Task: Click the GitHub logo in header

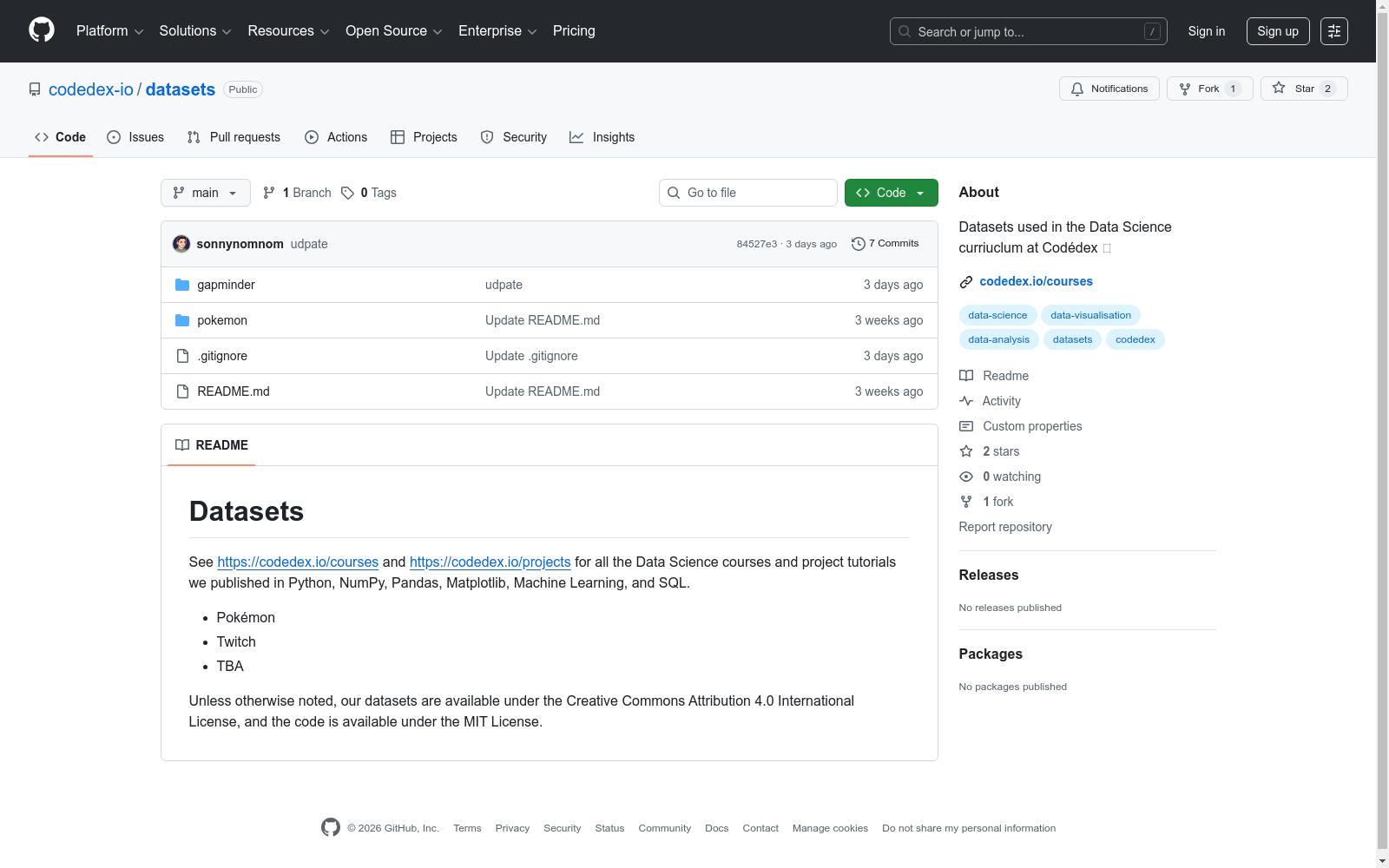Action: coord(42,30)
